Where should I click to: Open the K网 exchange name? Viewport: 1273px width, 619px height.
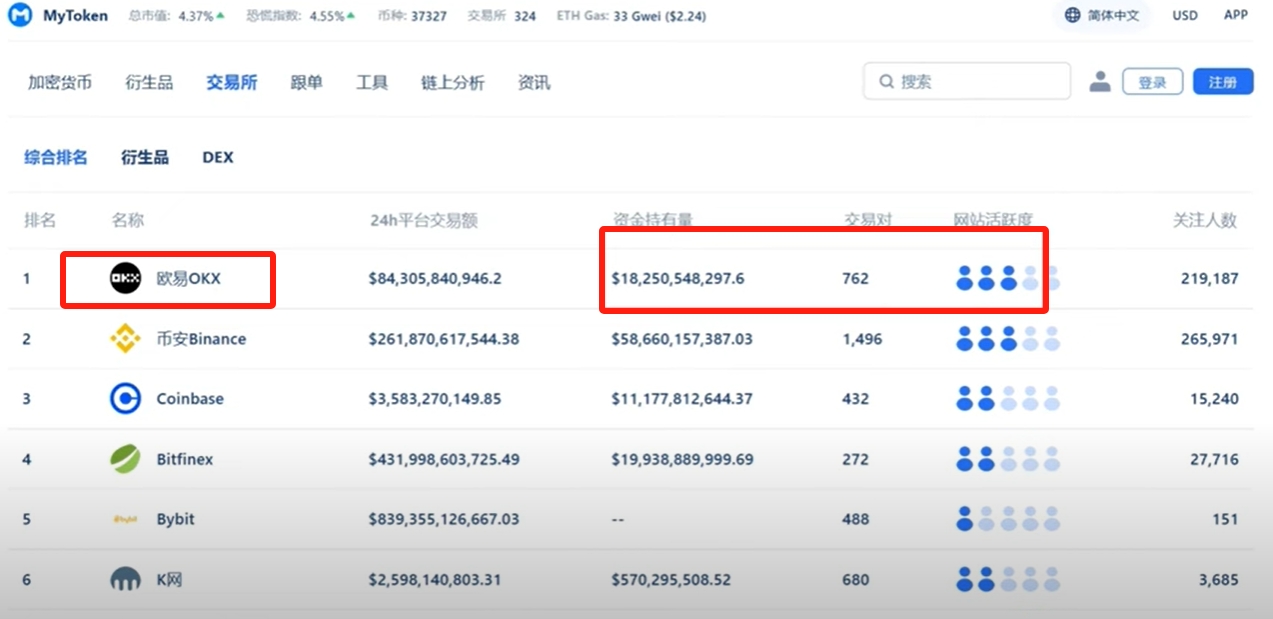click(x=170, y=579)
